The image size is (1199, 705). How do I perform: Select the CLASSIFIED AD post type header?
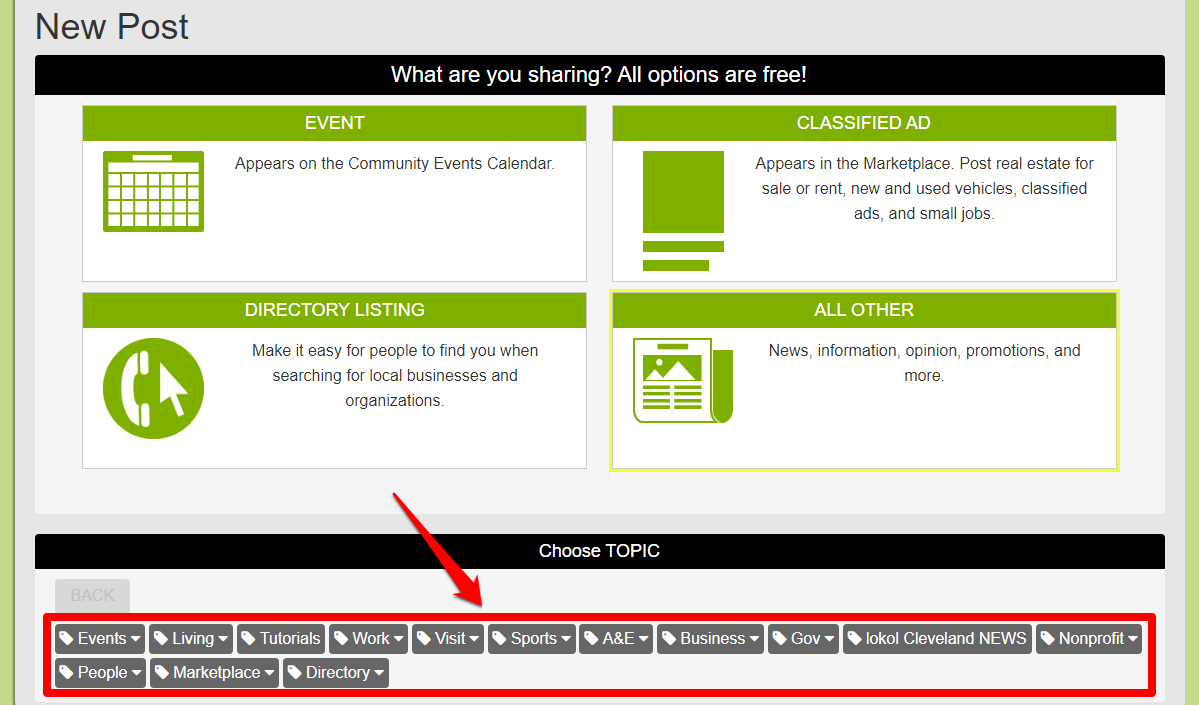pos(864,123)
